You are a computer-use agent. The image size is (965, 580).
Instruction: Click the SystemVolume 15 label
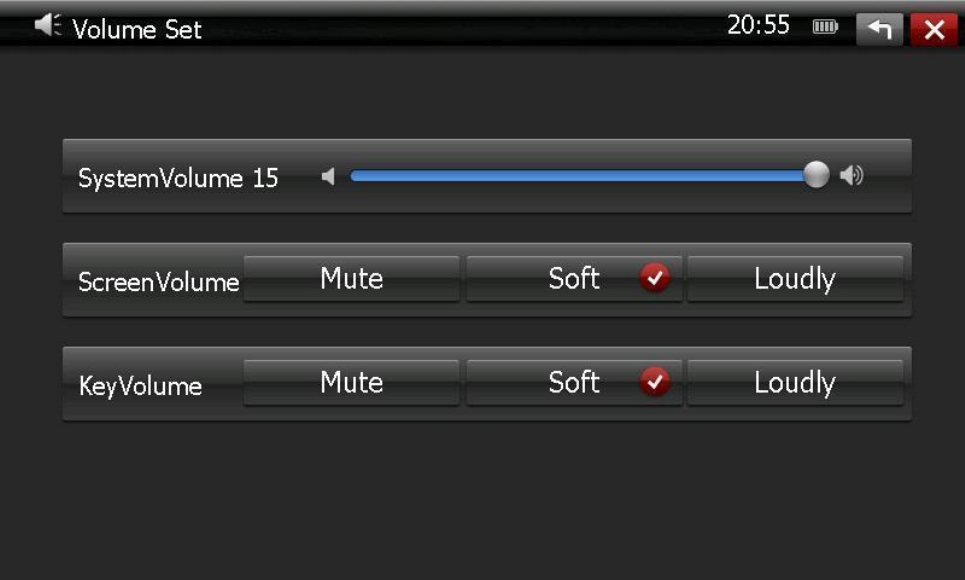click(178, 179)
